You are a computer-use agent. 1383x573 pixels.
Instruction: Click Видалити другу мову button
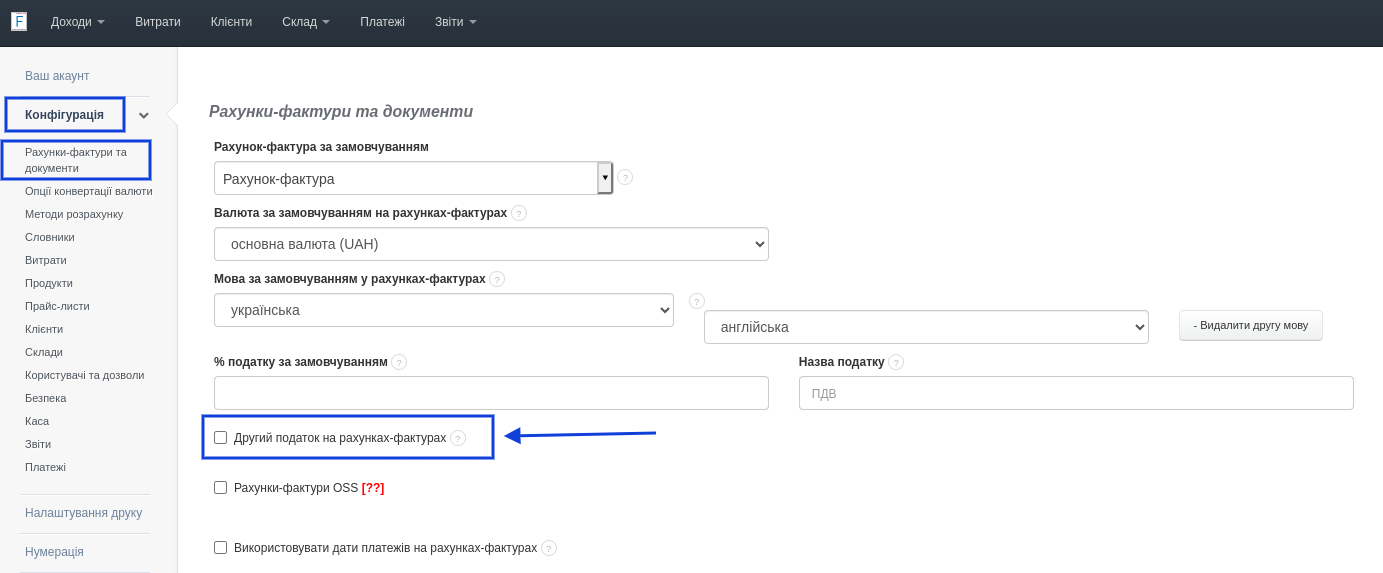[1250, 325]
